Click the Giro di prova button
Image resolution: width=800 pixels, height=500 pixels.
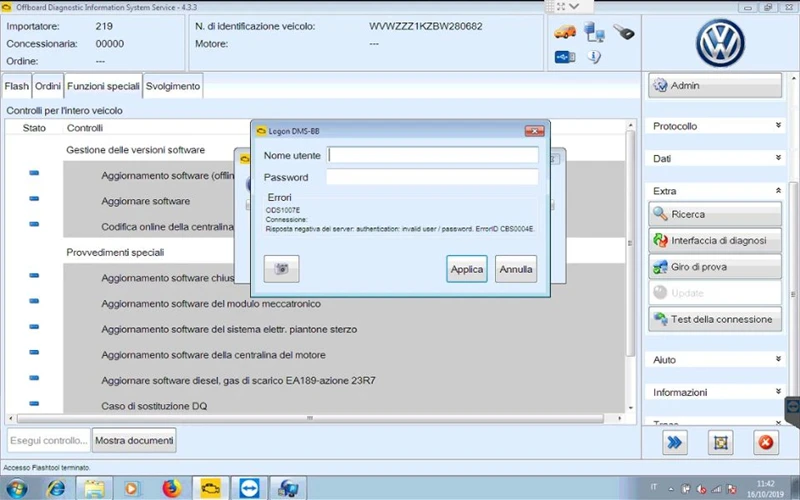715,267
